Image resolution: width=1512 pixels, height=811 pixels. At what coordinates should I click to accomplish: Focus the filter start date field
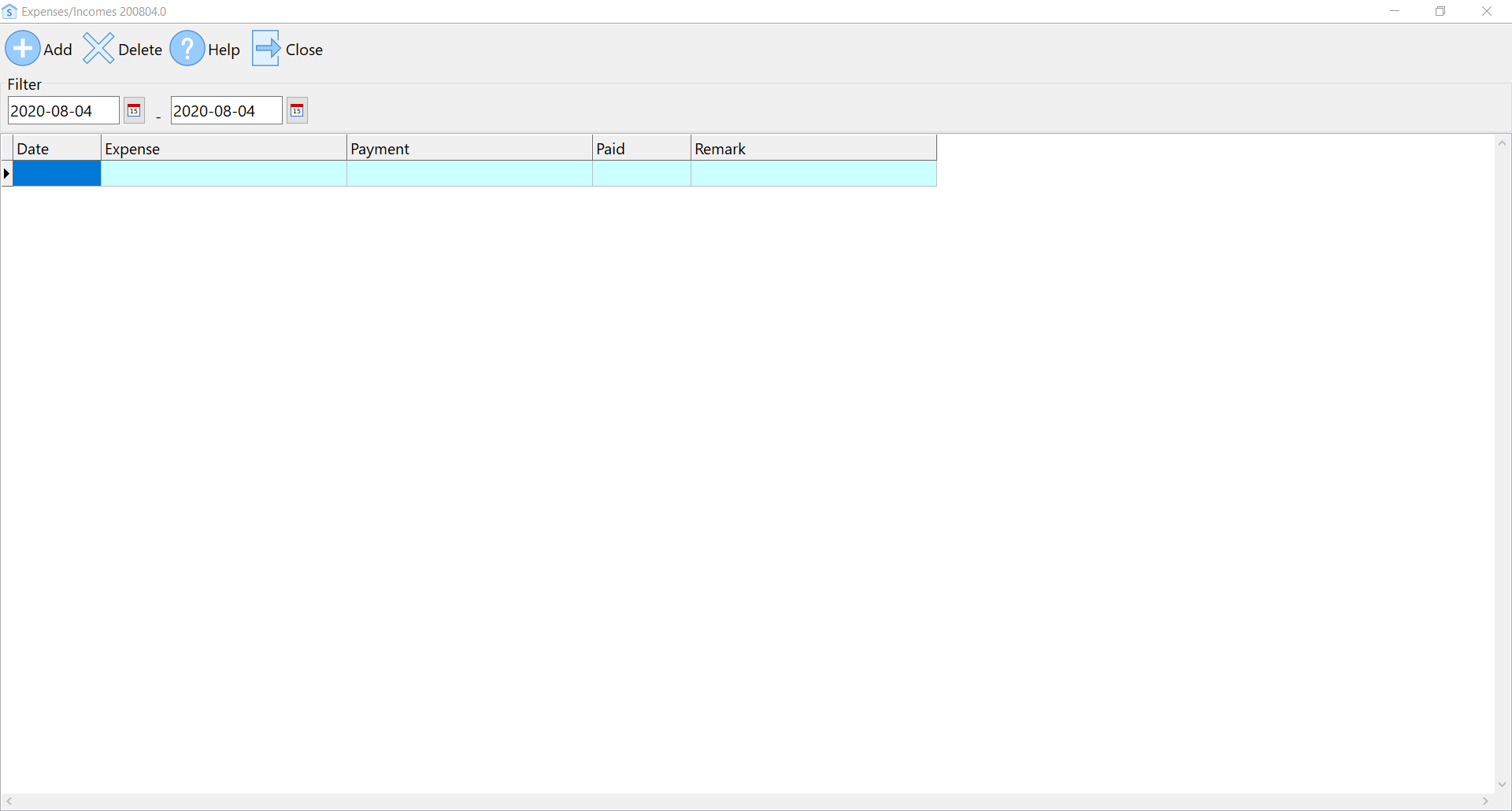(64, 111)
